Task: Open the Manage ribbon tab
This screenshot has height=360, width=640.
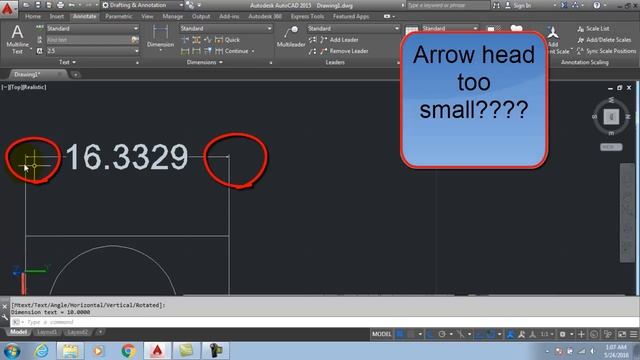Action: pyautogui.click(x=173, y=16)
